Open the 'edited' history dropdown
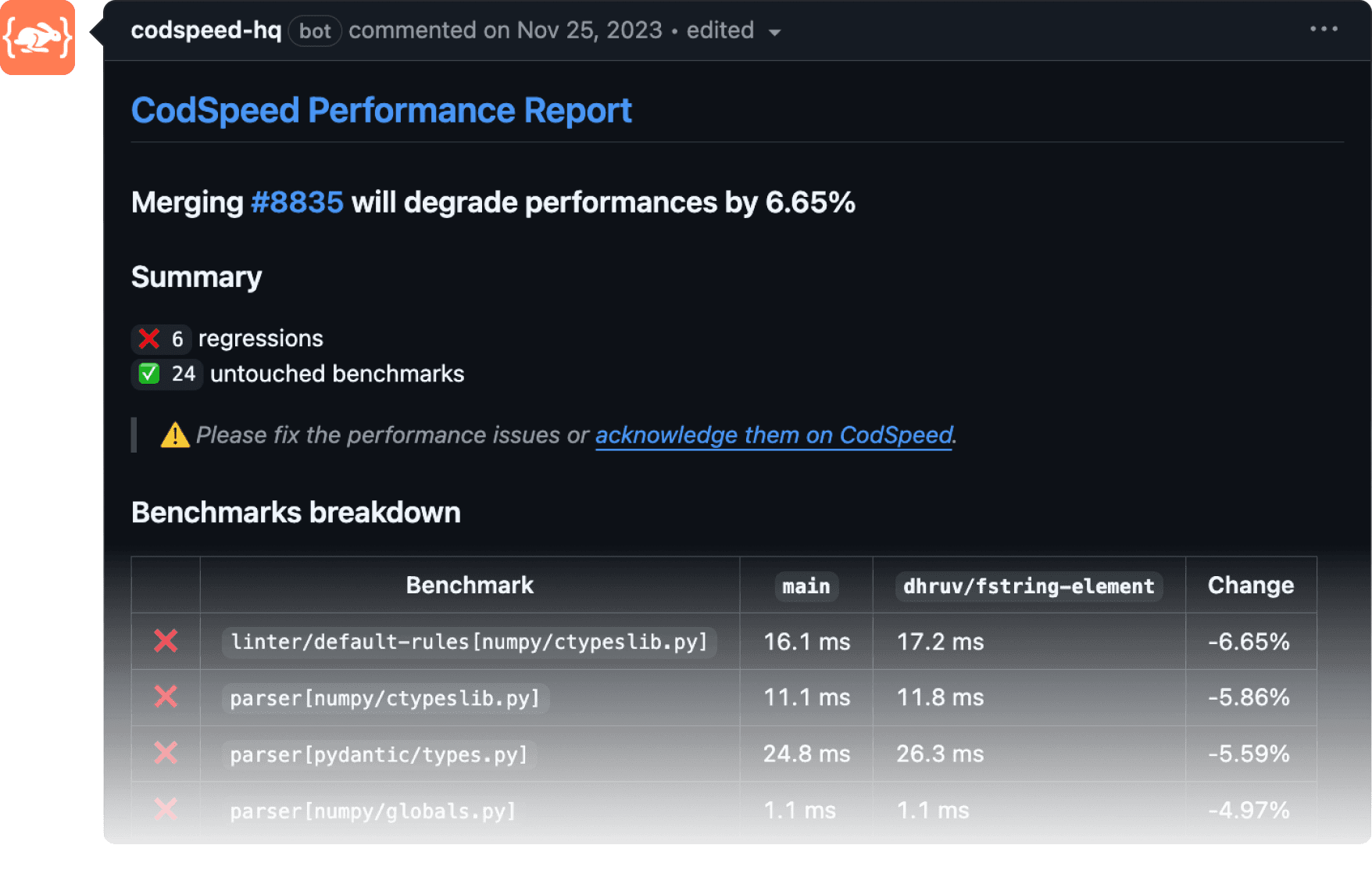This screenshot has height=888, width=1372. click(728, 30)
